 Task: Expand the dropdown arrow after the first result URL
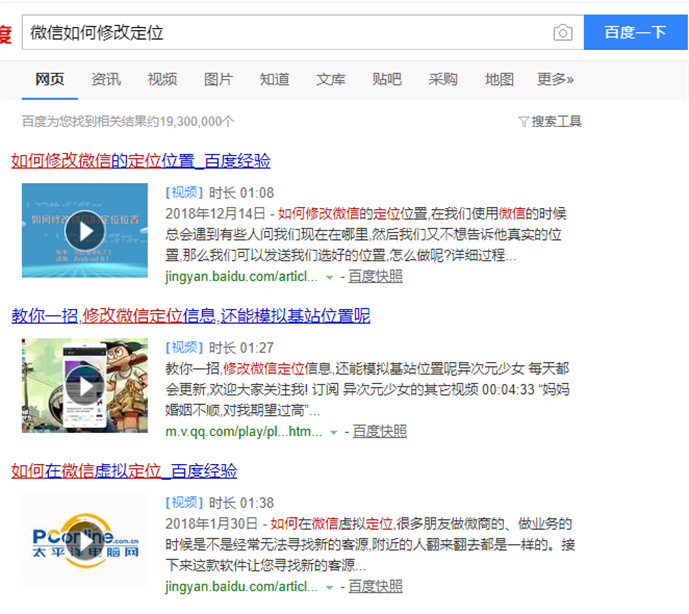pos(329,278)
